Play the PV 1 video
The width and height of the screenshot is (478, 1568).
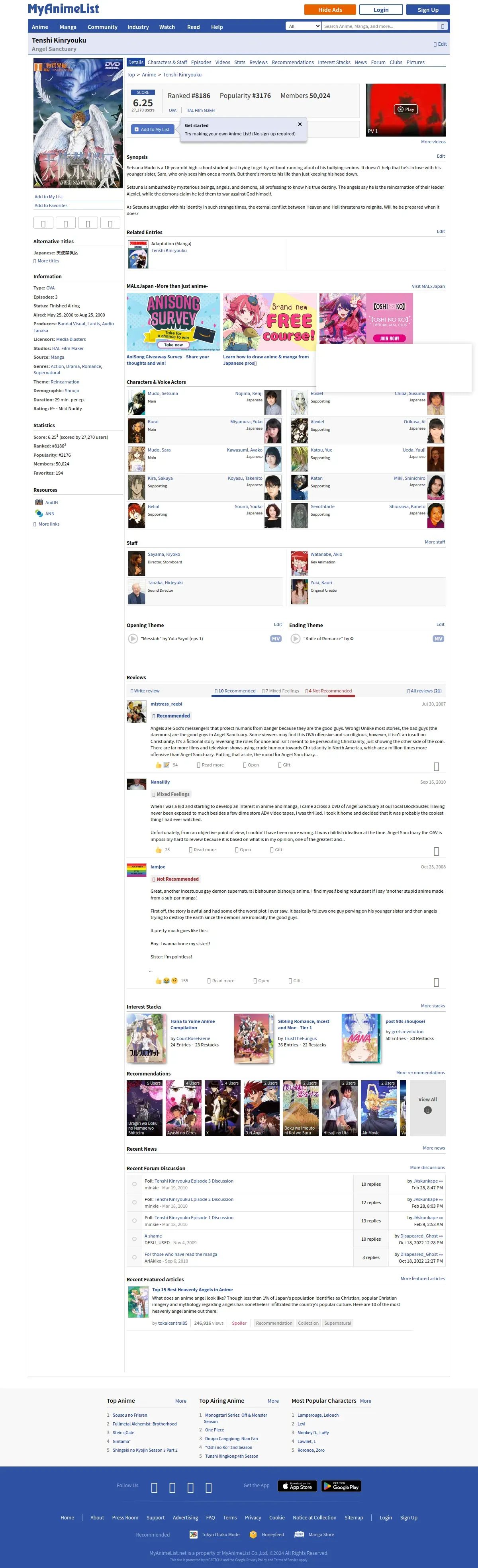click(406, 109)
